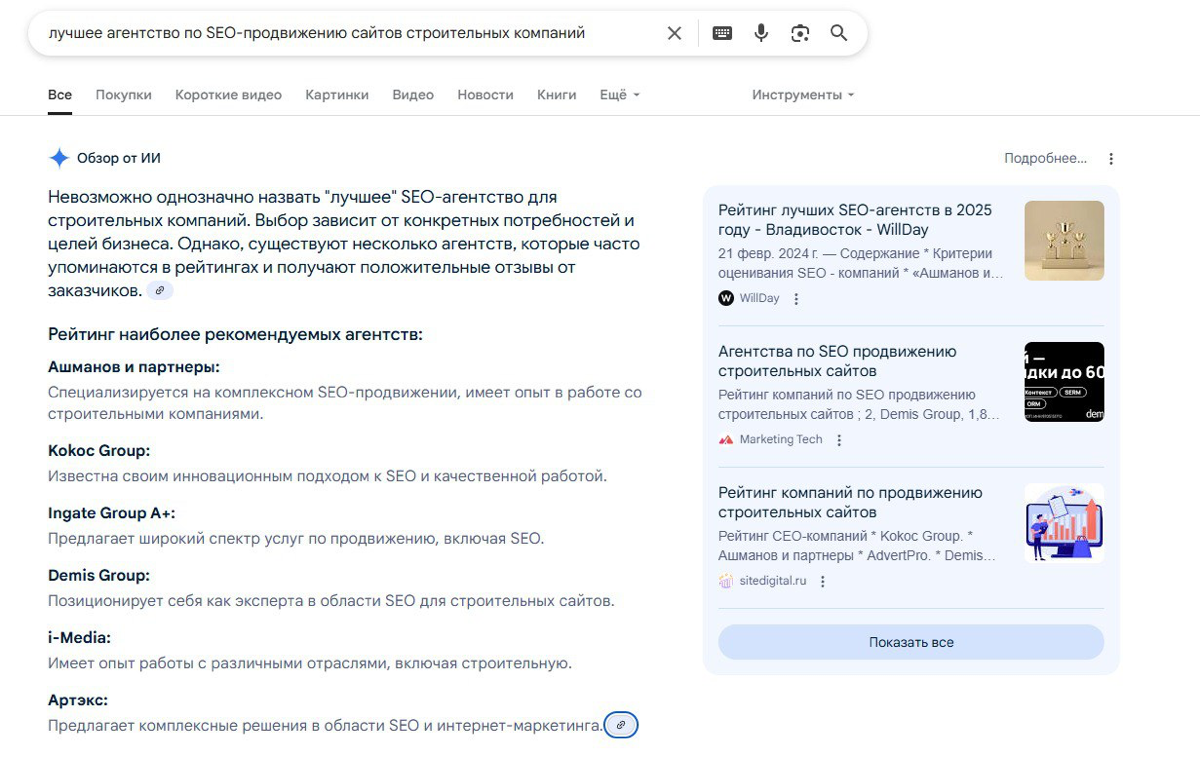Open the Книги tab
Image resolution: width=1200 pixels, height=757 pixels.
557,95
